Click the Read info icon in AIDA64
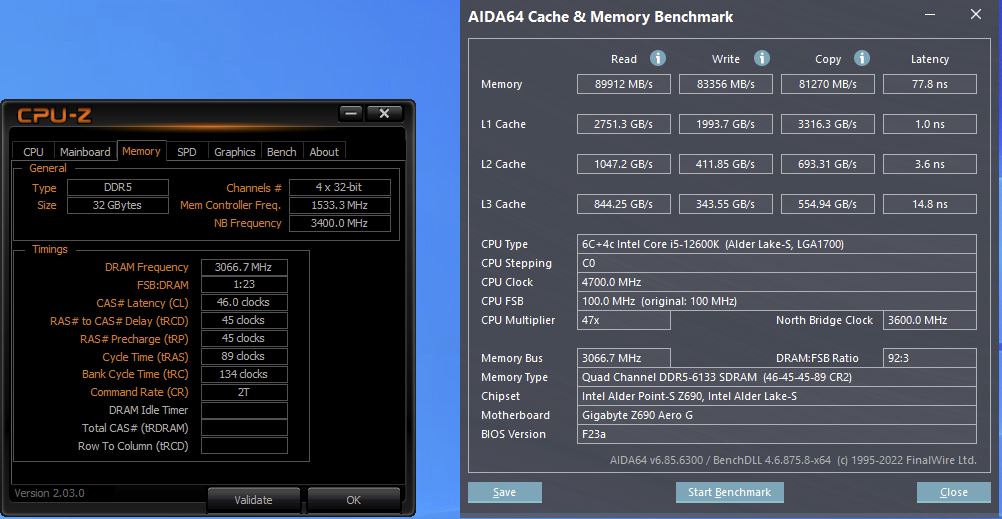The height and width of the screenshot is (519, 1002). (658, 59)
